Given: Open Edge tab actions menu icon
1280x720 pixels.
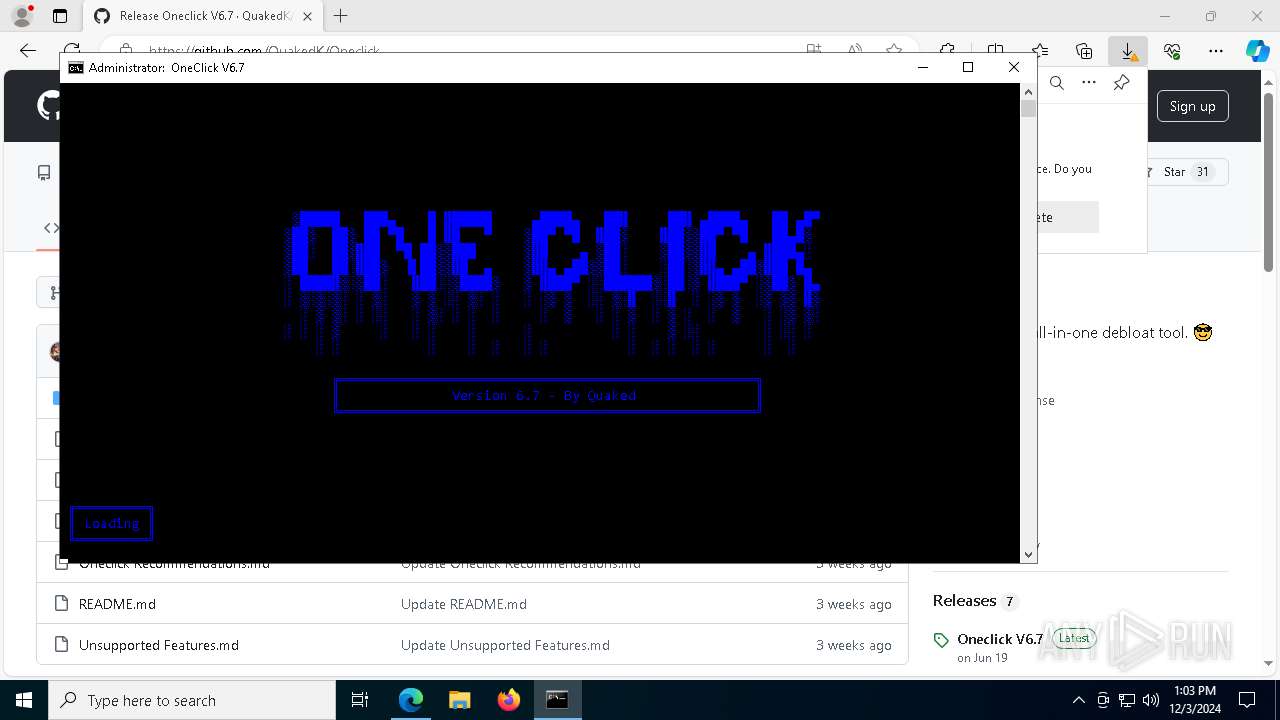Looking at the screenshot, I should (x=60, y=16).
